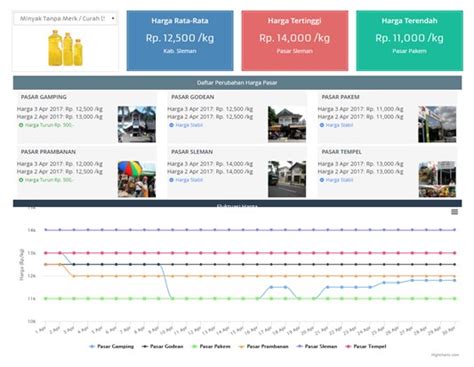Viewport: 474px width, 367px height.
Task: Click Pasar Godean black point at 15 Apr
Action: pyautogui.click(x=243, y=265)
